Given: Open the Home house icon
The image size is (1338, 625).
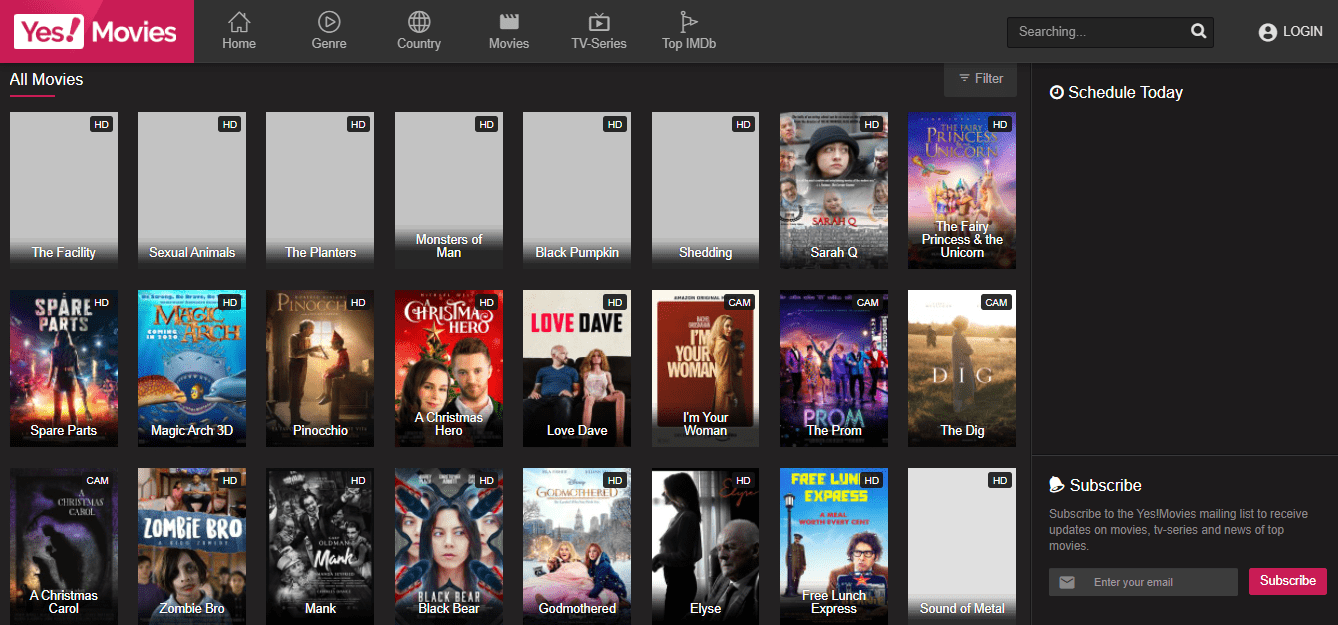Looking at the screenshot, I should [239, 21].
